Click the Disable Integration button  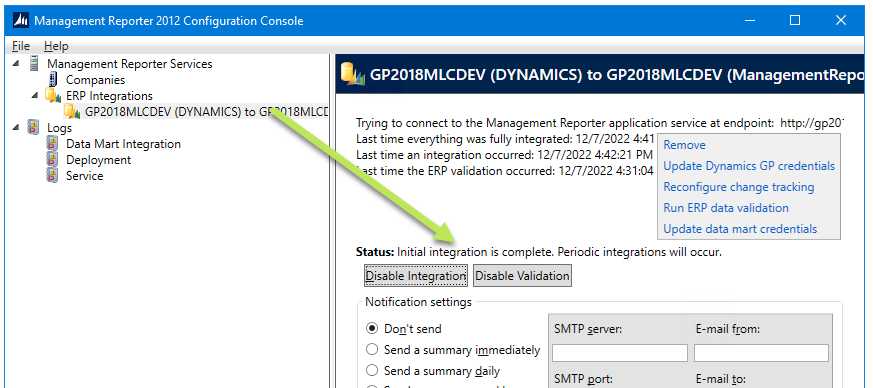[415, 276]
